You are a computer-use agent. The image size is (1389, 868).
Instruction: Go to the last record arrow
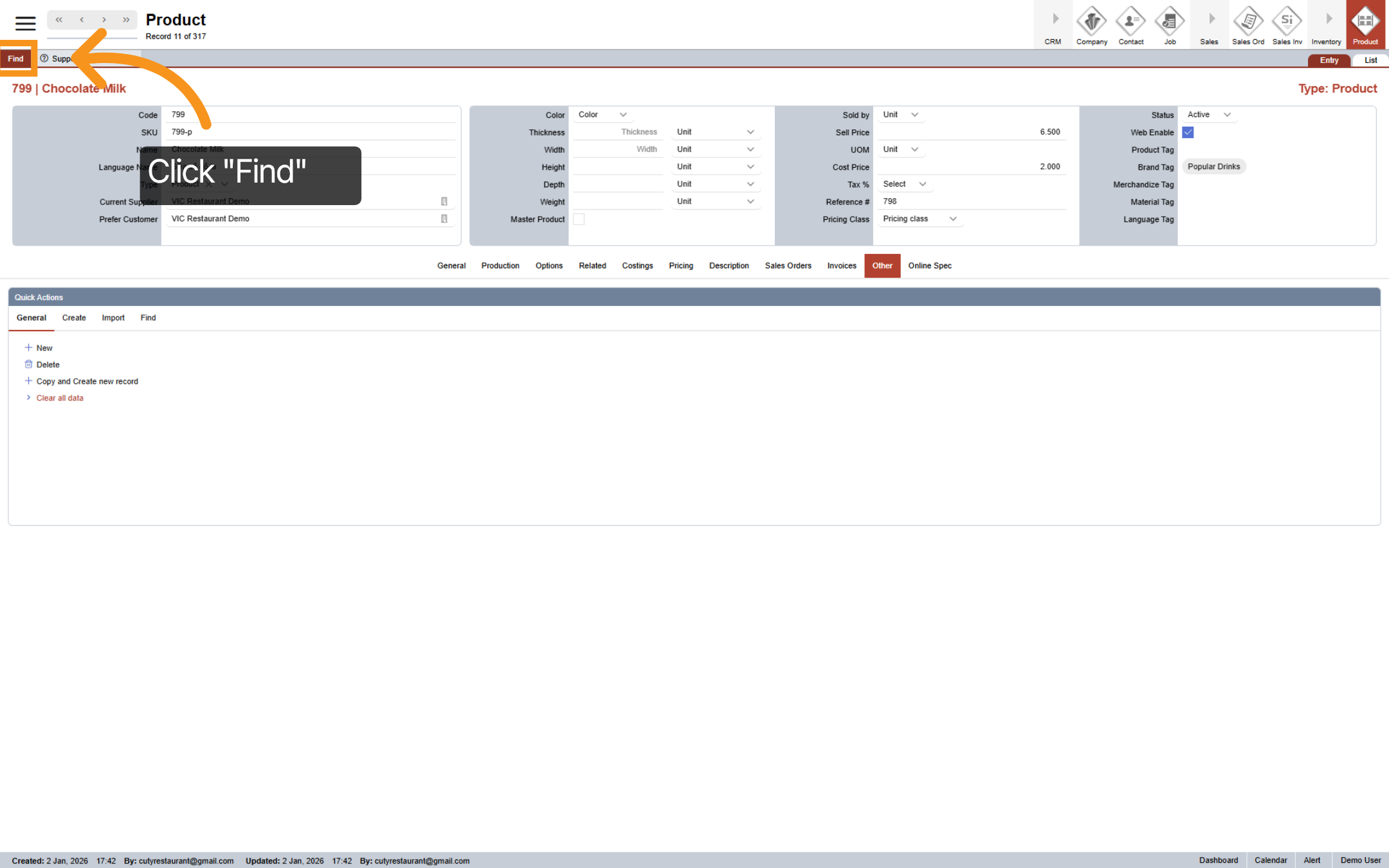126,20
